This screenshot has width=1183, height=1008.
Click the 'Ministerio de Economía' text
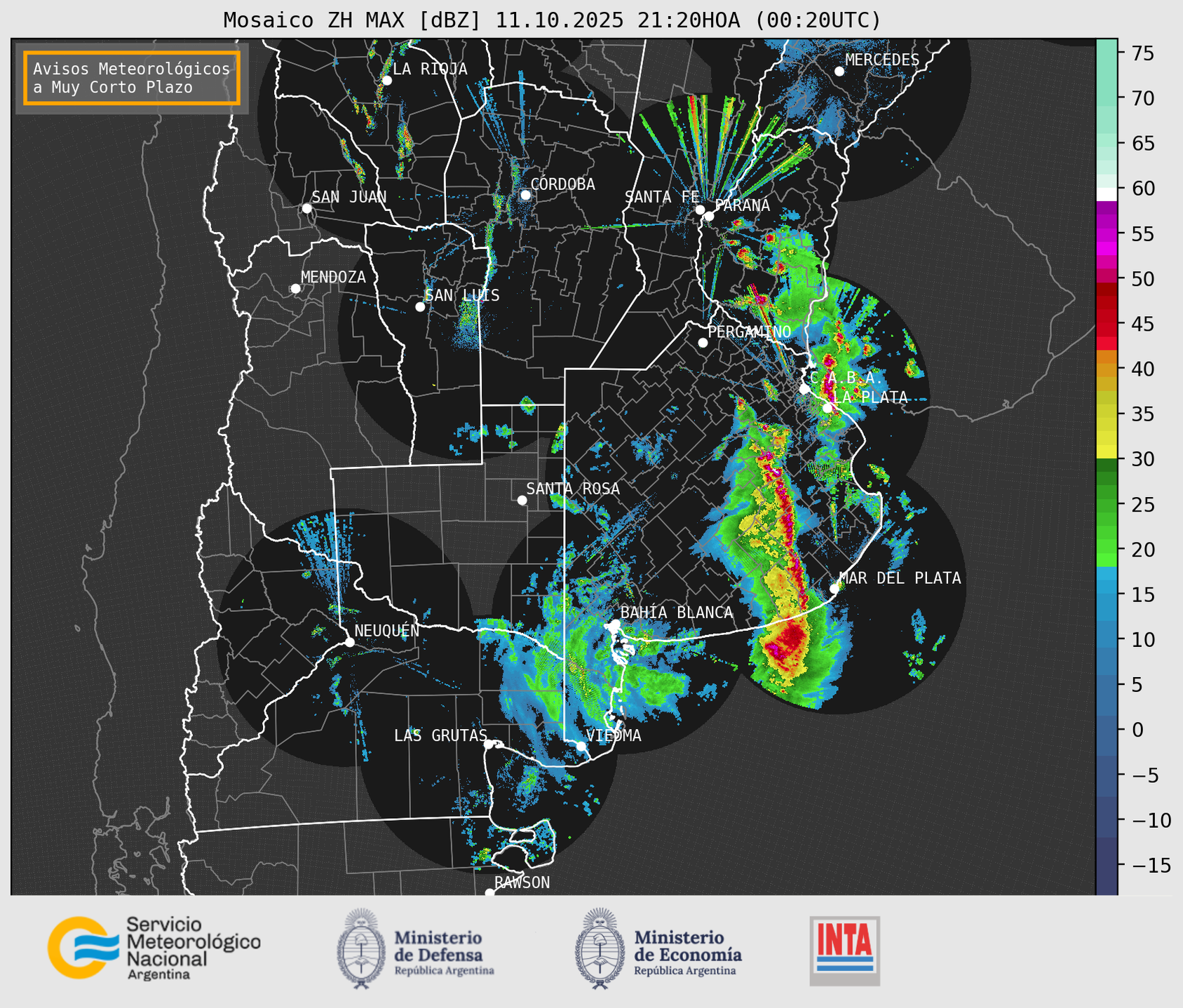click(688, 946)
